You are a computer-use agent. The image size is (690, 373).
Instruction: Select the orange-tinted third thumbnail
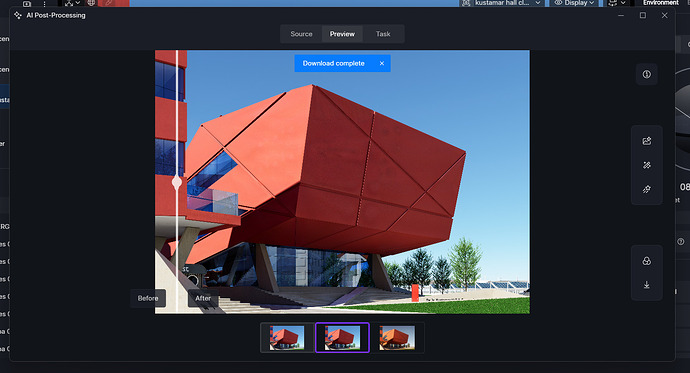tap(397, 338)
